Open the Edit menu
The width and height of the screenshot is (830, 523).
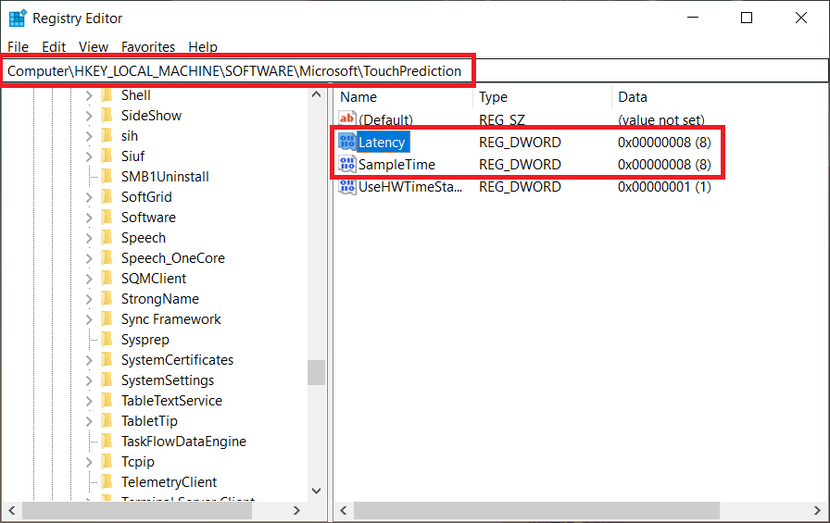[x=53, y=47]
